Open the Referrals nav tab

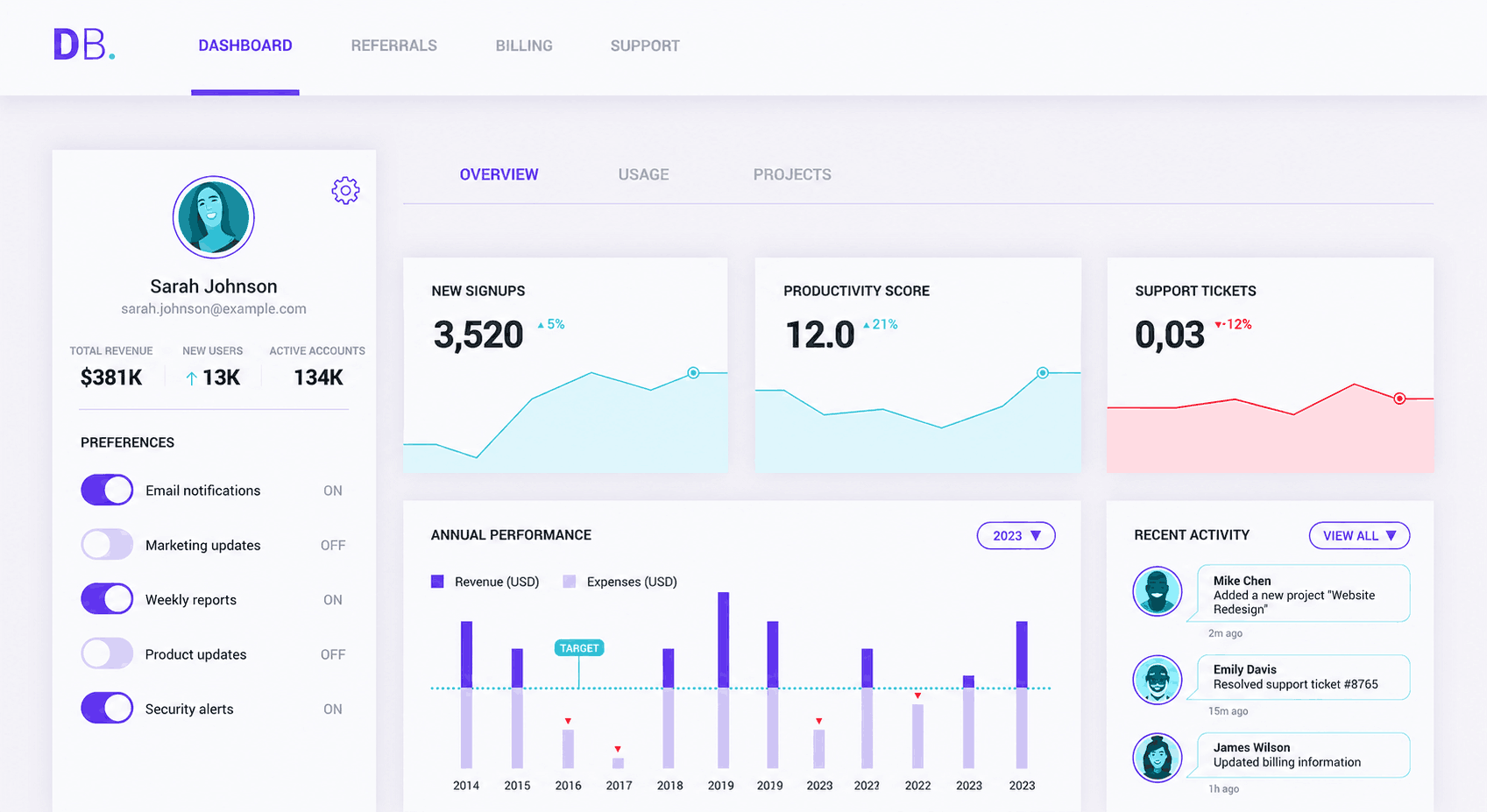(x=394, y=46)
